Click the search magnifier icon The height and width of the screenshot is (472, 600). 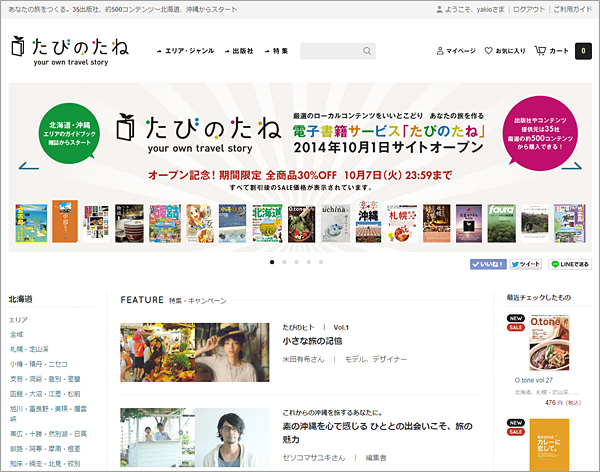tap(367, 51)
